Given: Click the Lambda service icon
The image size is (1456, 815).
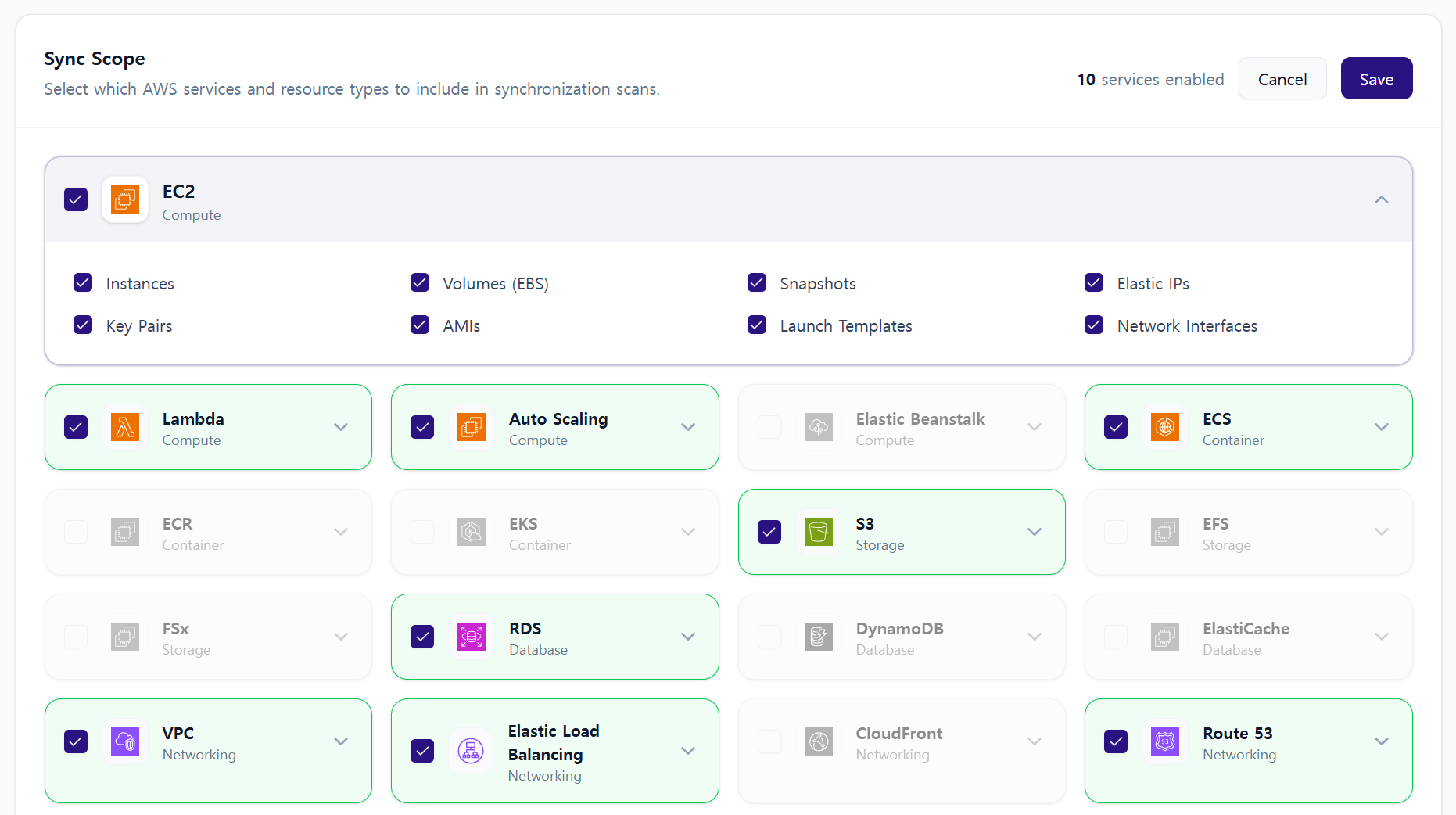Looking at the screenshot, I should click(x=125, y=427).
